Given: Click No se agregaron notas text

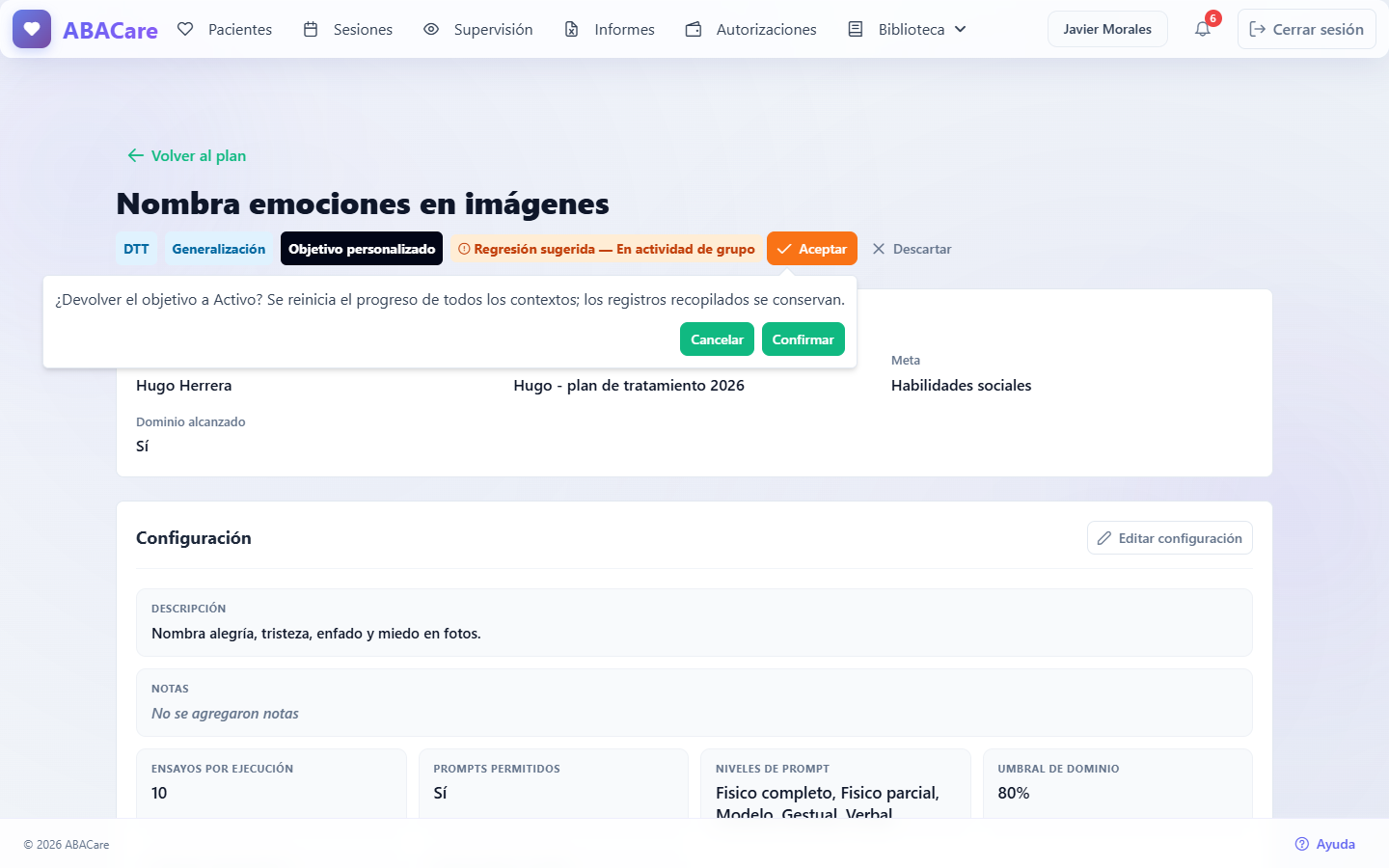Looking at the screenshot, I should click(x=225, y=714).
